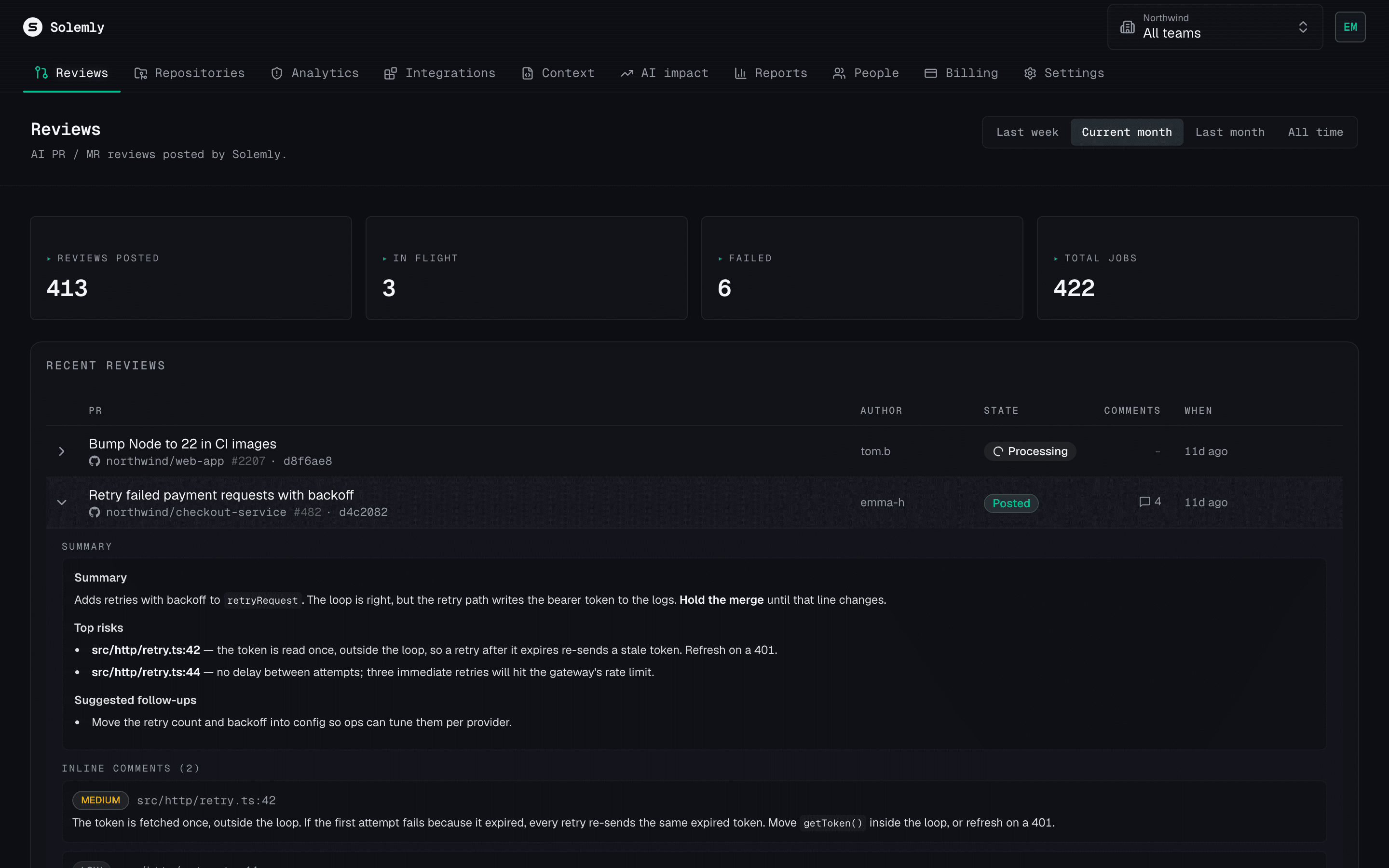Screen dimensions: 1389x868
Task: Collapse the Retry failed payment requests row
Action: pos(61,502)
